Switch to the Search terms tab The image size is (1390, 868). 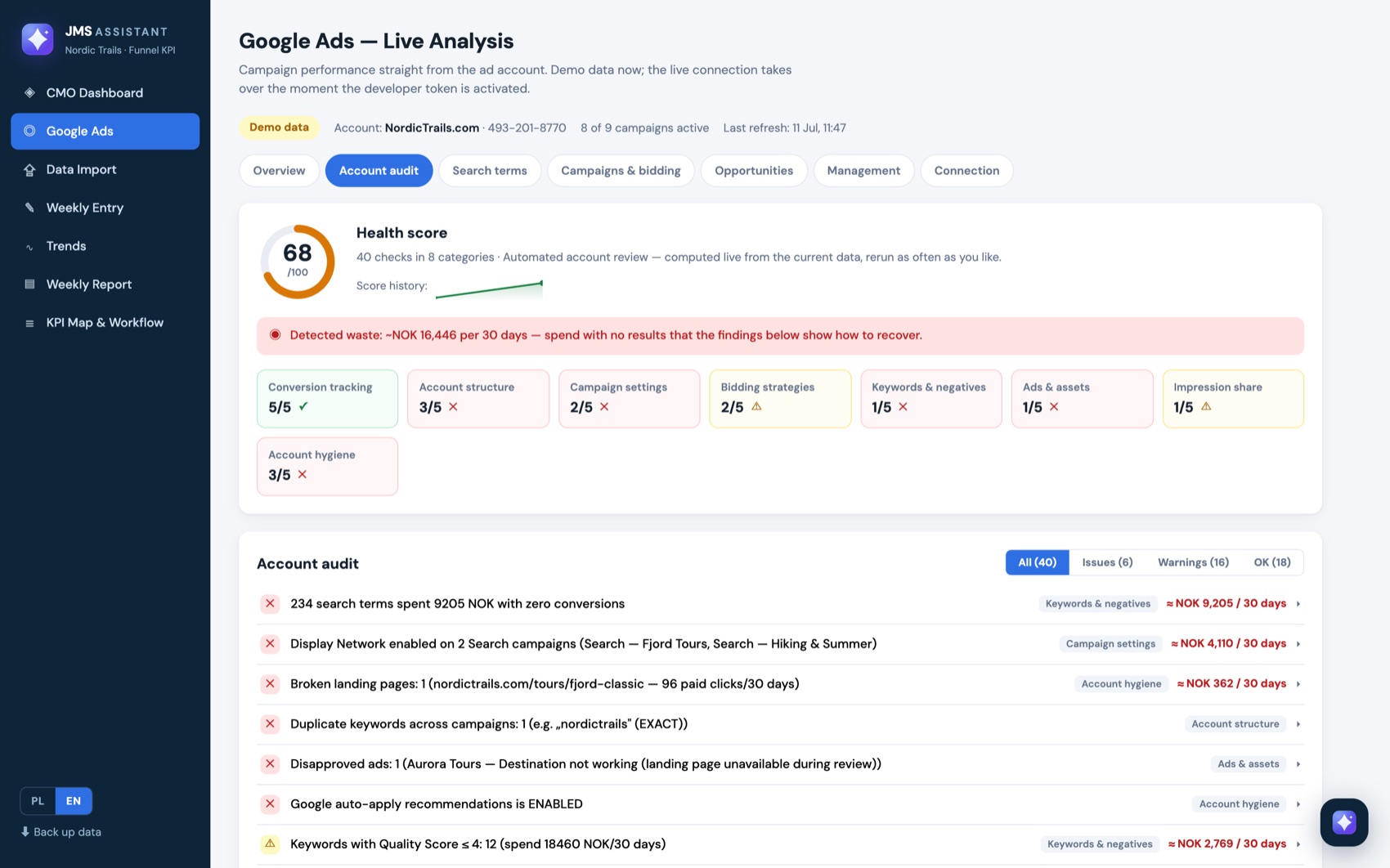point(490,171)
